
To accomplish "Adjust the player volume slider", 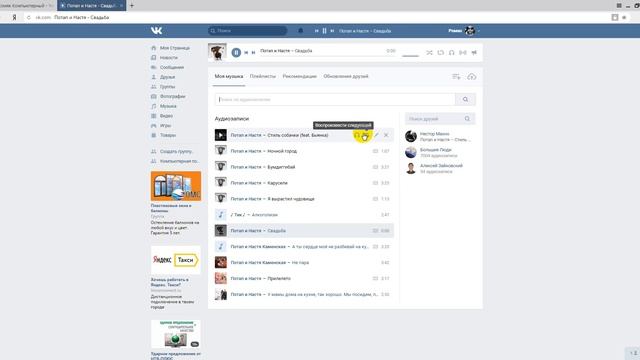I will tap(410, 56).
